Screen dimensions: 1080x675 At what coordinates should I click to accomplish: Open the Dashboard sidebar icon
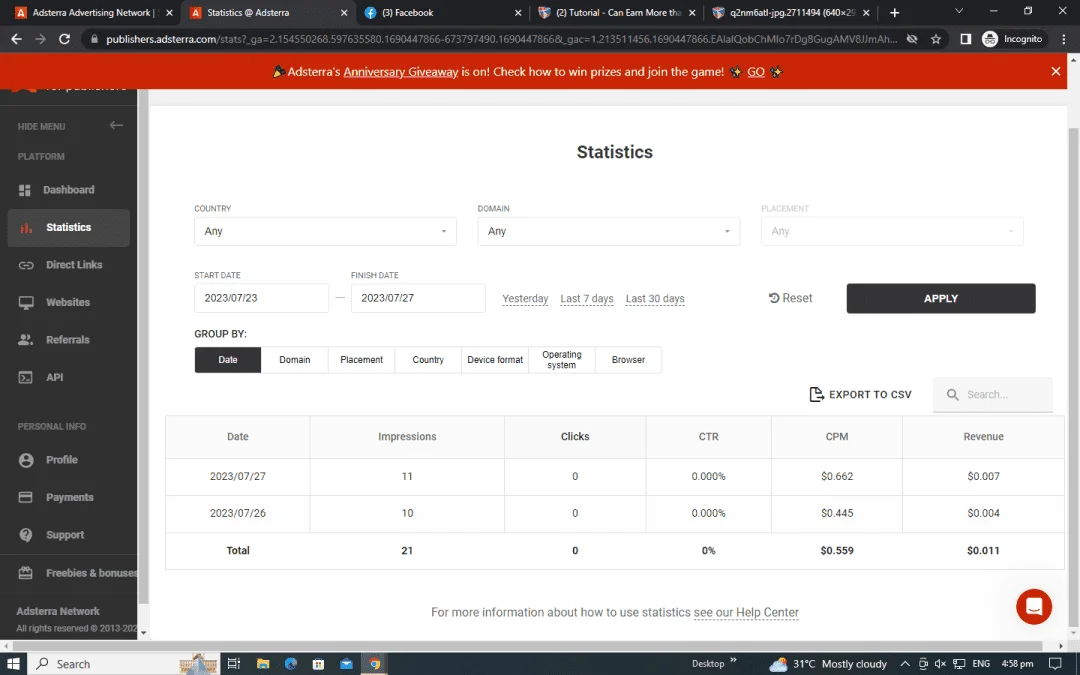25,190
